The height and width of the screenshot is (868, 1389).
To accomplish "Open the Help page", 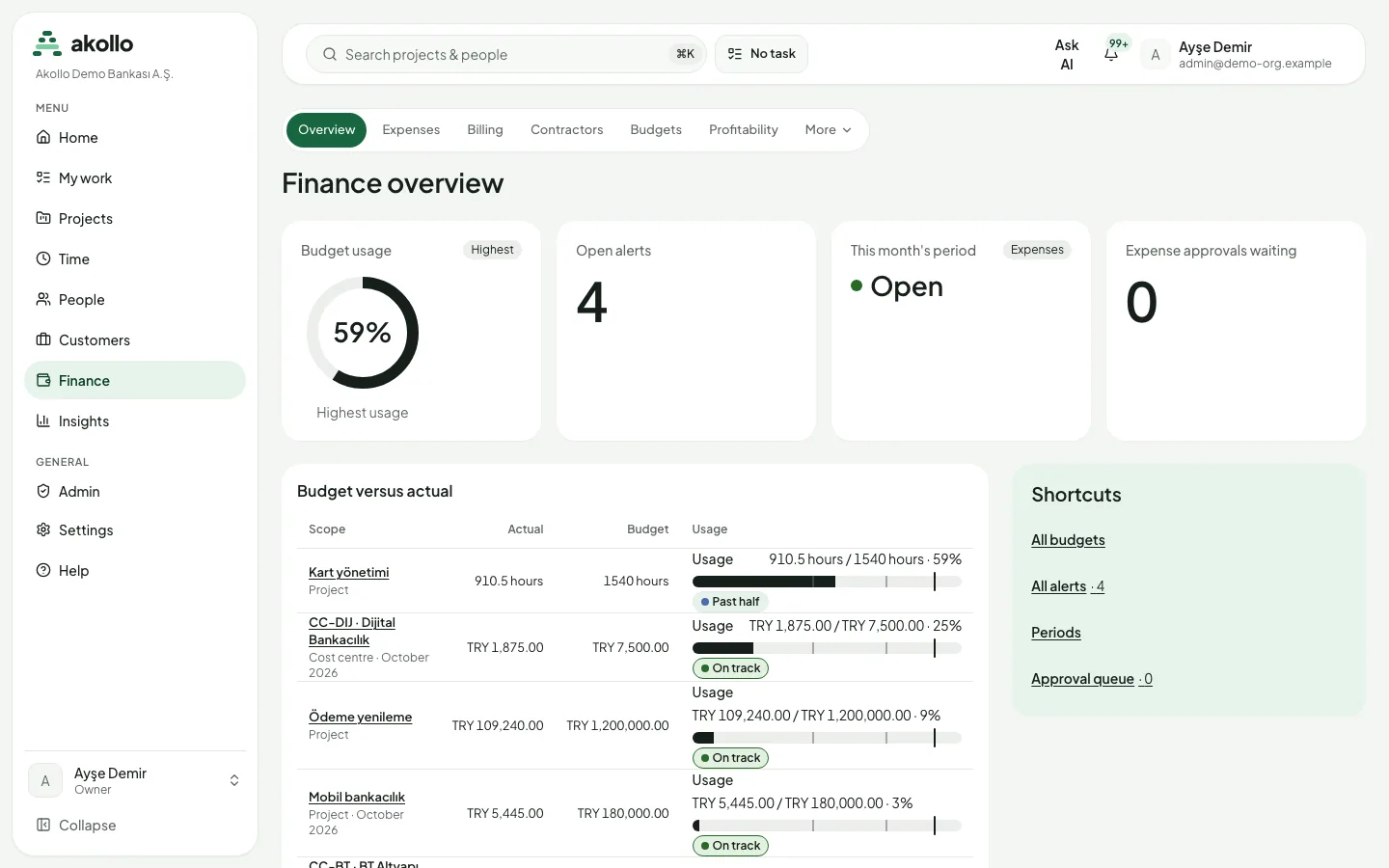I will pyautogui.click(x=135, y=571).
